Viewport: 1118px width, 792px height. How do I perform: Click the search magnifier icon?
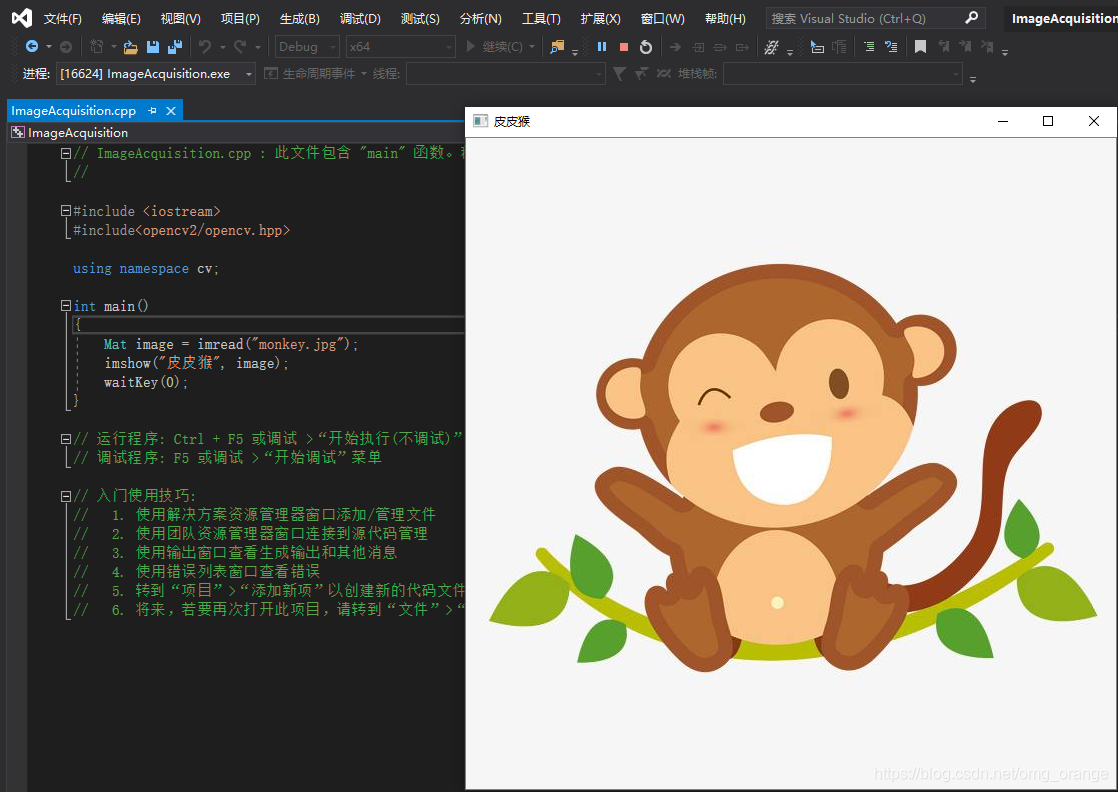971,18
